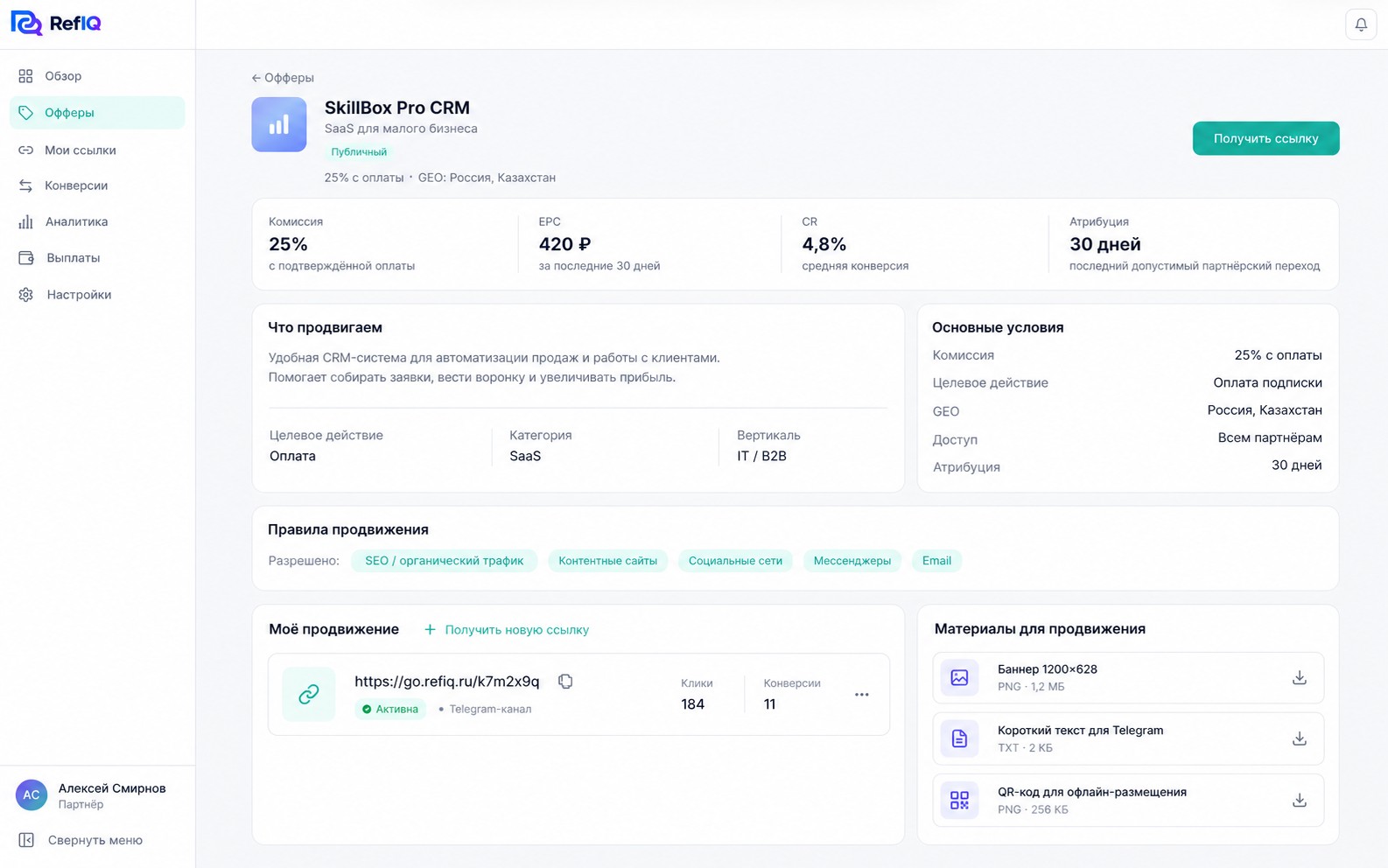Click the Контентные сайты tag
The height and width of the screenshot is (868, 1388).
coord(608,561)
